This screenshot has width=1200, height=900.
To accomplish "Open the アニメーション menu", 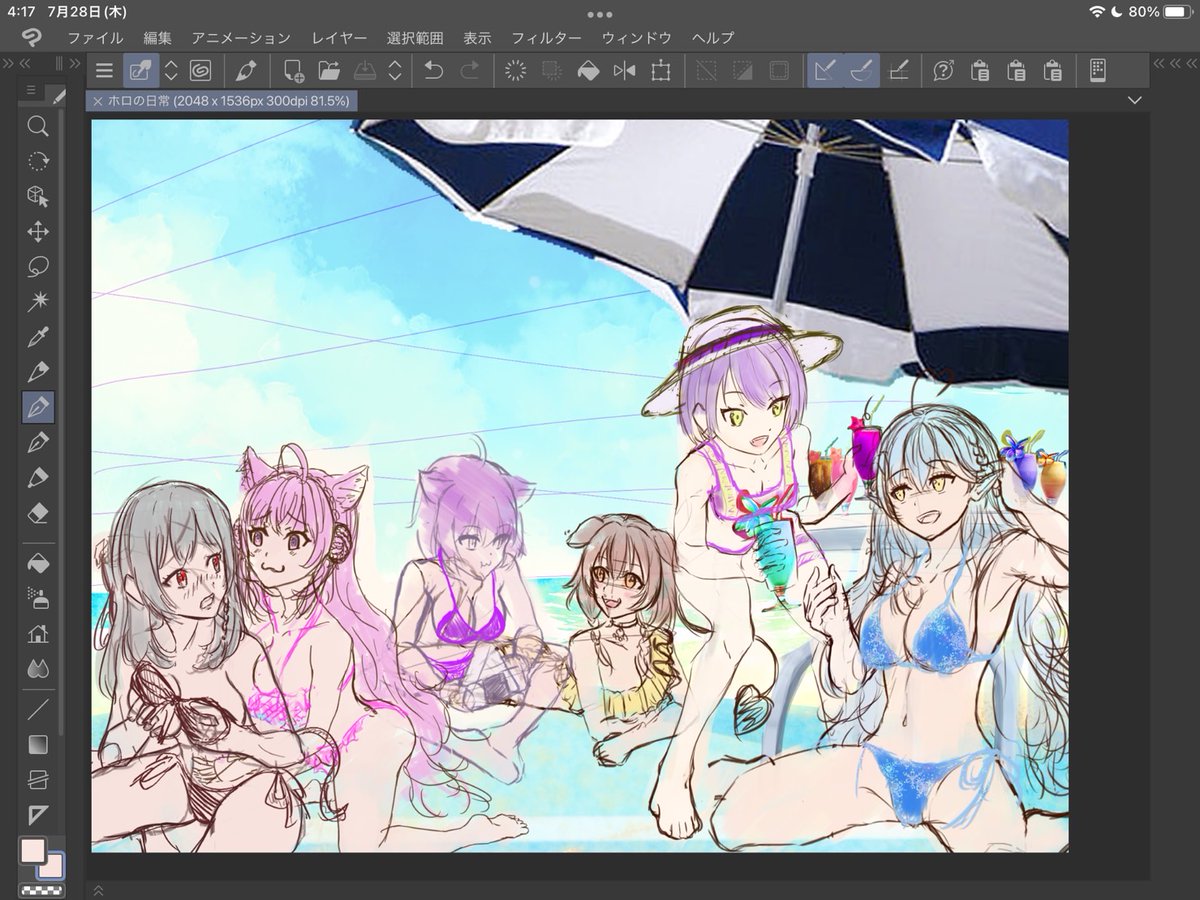I will point(241,38).
